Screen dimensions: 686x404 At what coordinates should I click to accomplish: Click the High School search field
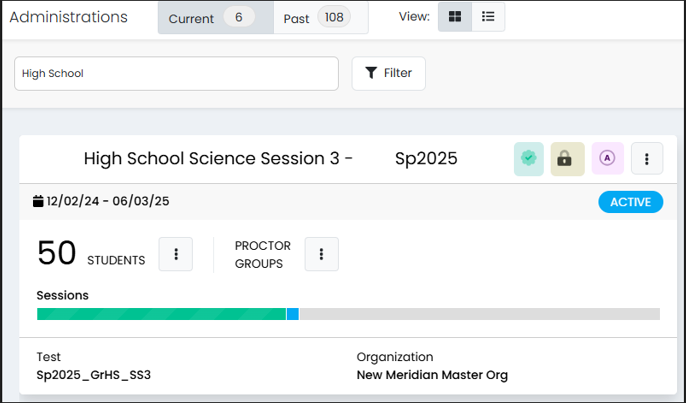pyautogui.click(x=176, y=73)
